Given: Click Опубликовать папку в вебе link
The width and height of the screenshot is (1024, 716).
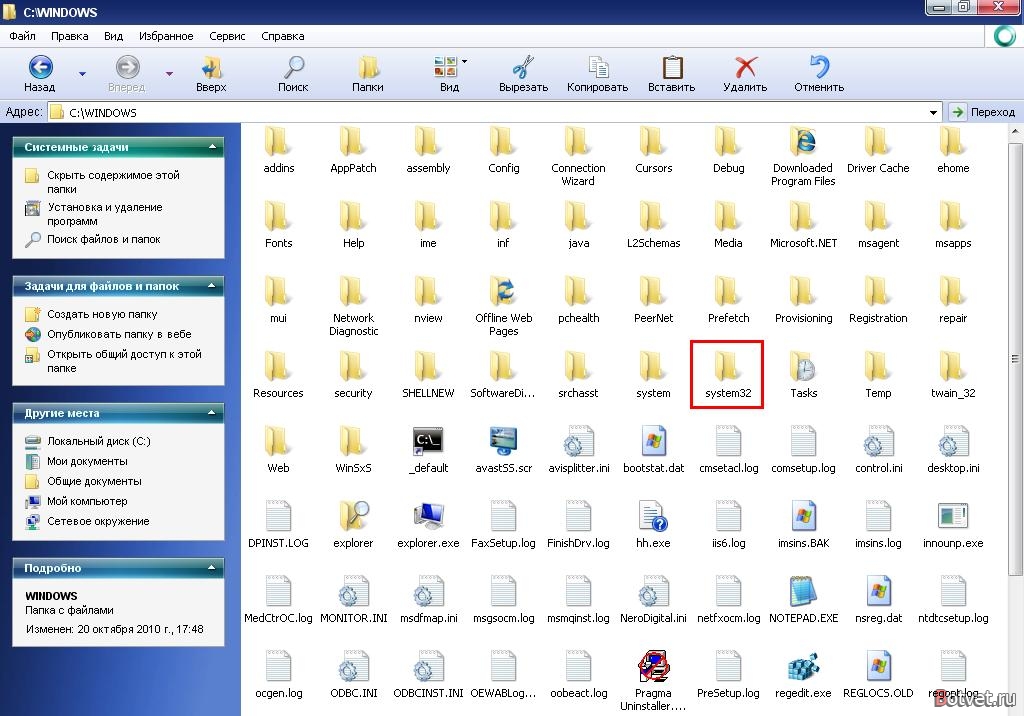Looking at the screenshot, I should click(119, 334).
